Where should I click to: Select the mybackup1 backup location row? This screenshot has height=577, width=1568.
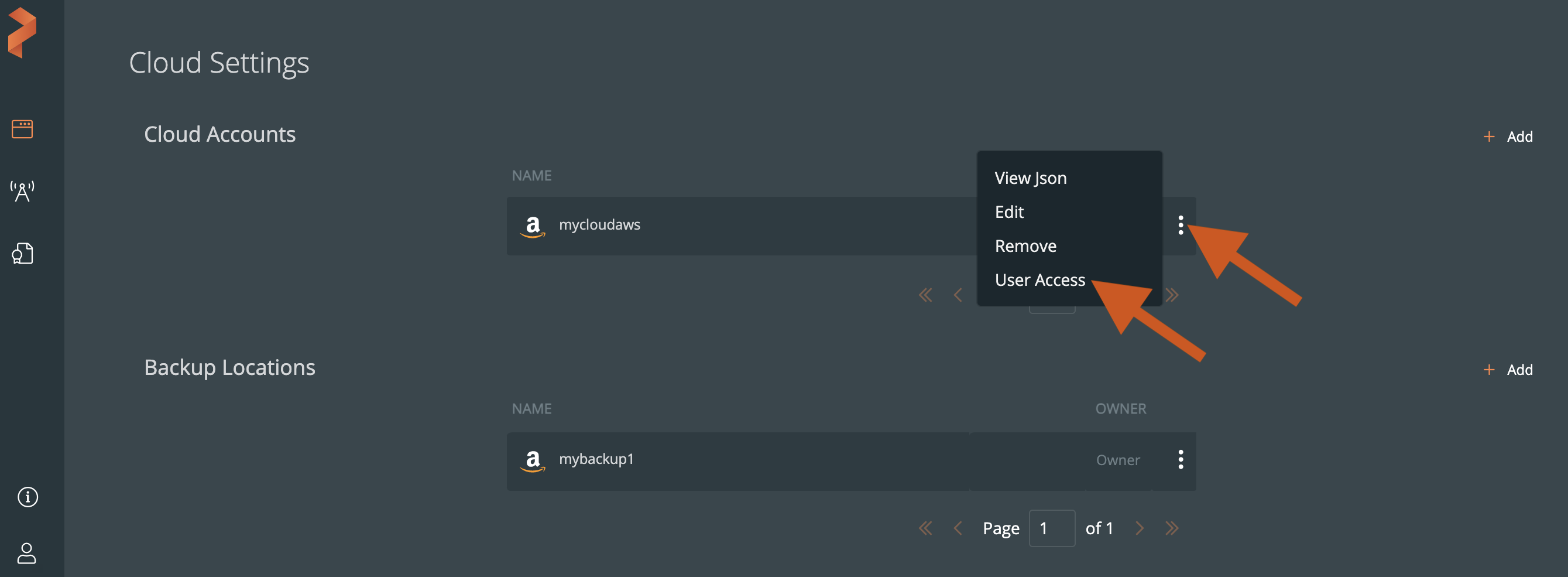click(x=730, y=460)
